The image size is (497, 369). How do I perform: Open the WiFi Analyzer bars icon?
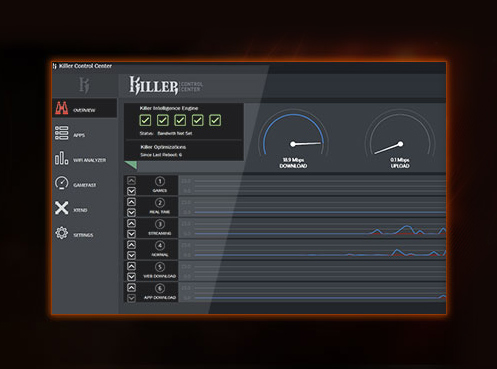[x=62, y=158]
